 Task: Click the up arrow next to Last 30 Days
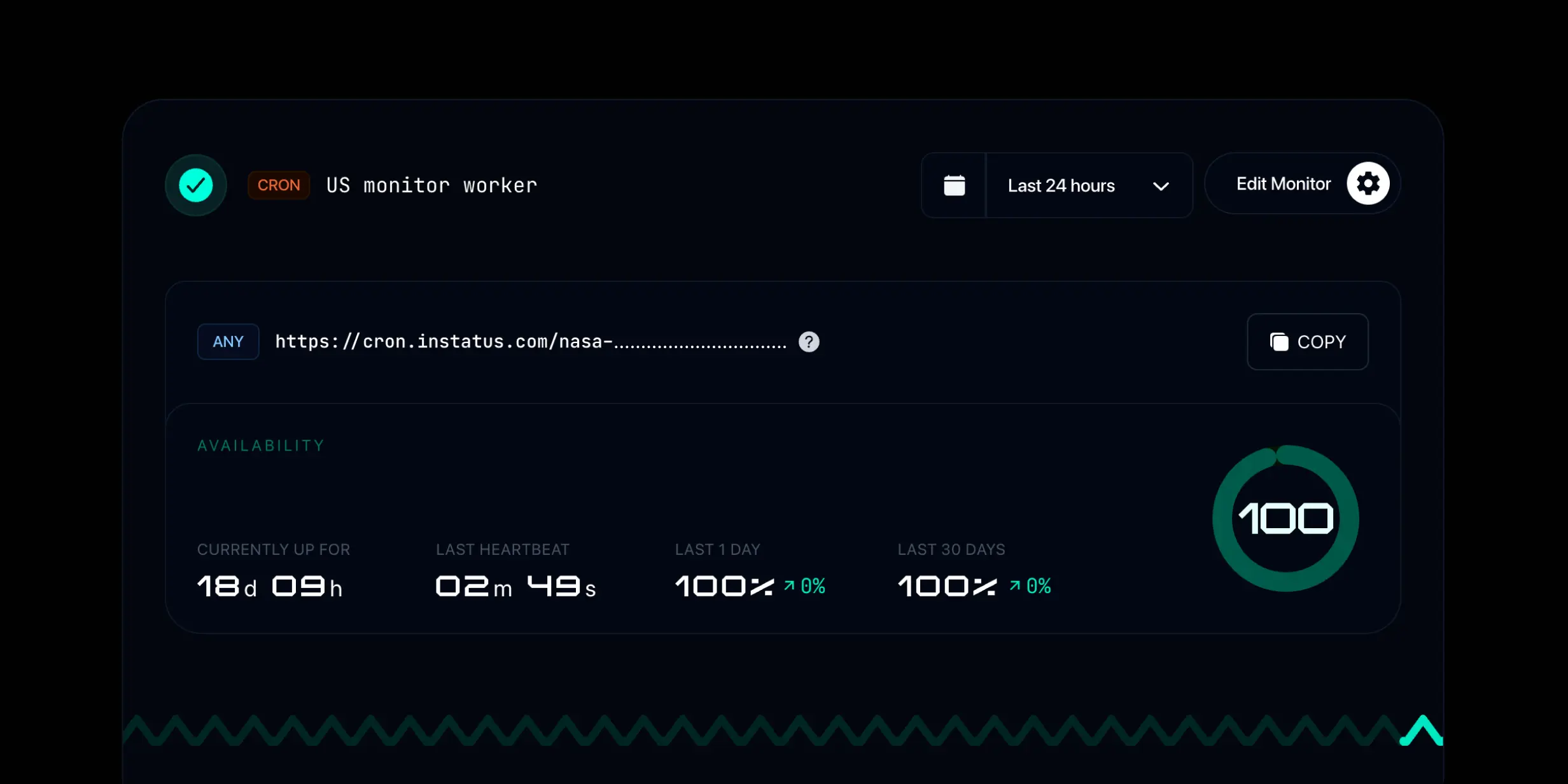(x=1015, y=585)
